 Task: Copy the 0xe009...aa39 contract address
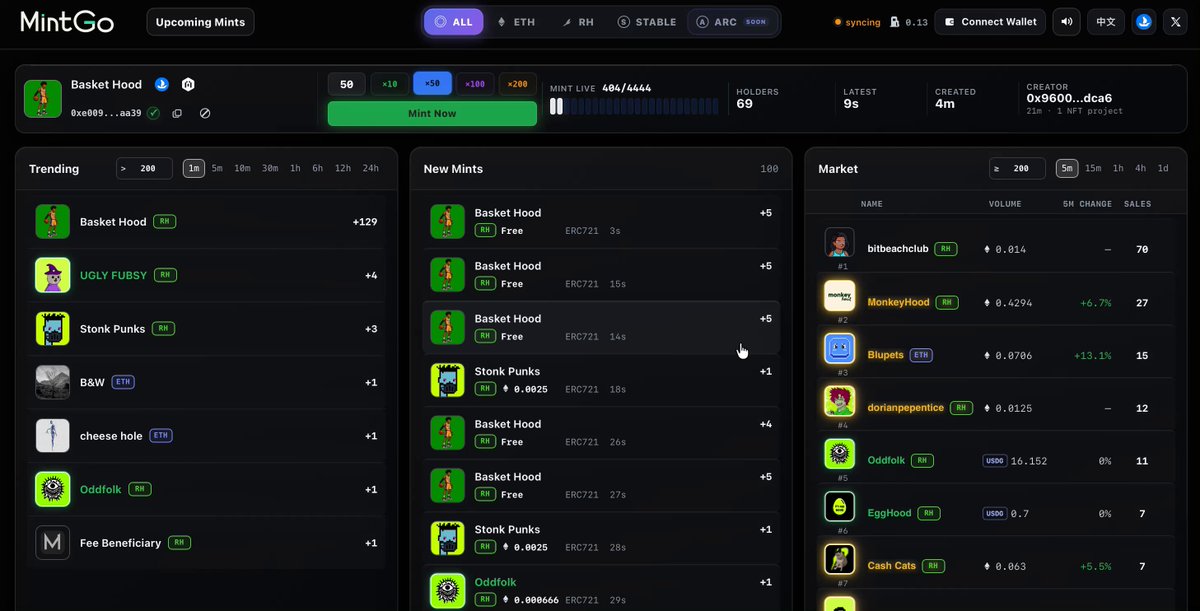[177, 113]
